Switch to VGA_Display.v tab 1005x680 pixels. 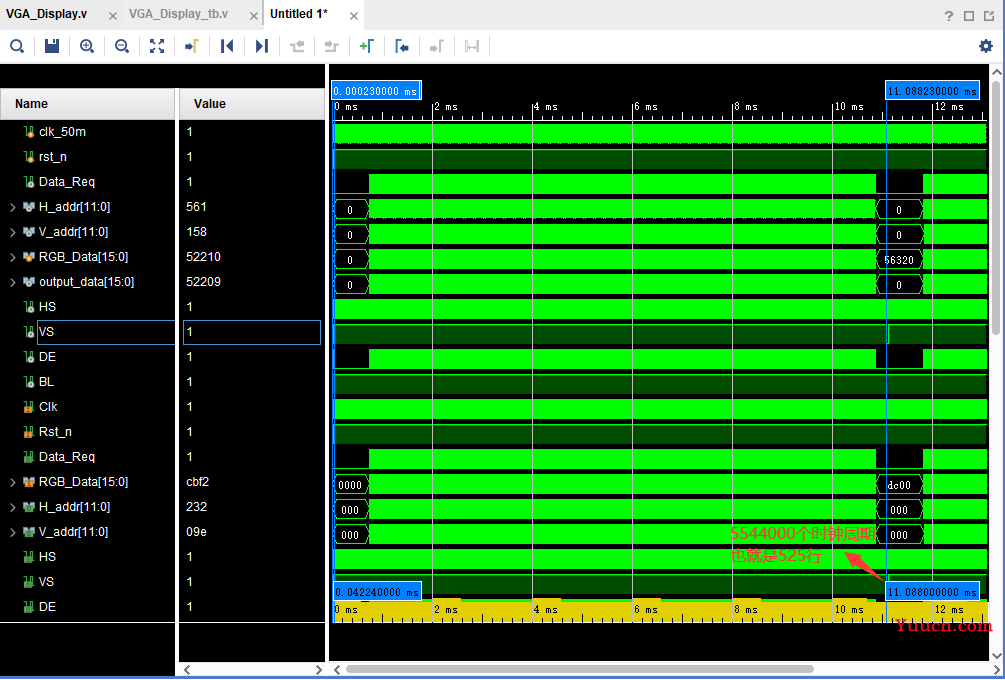46,14
